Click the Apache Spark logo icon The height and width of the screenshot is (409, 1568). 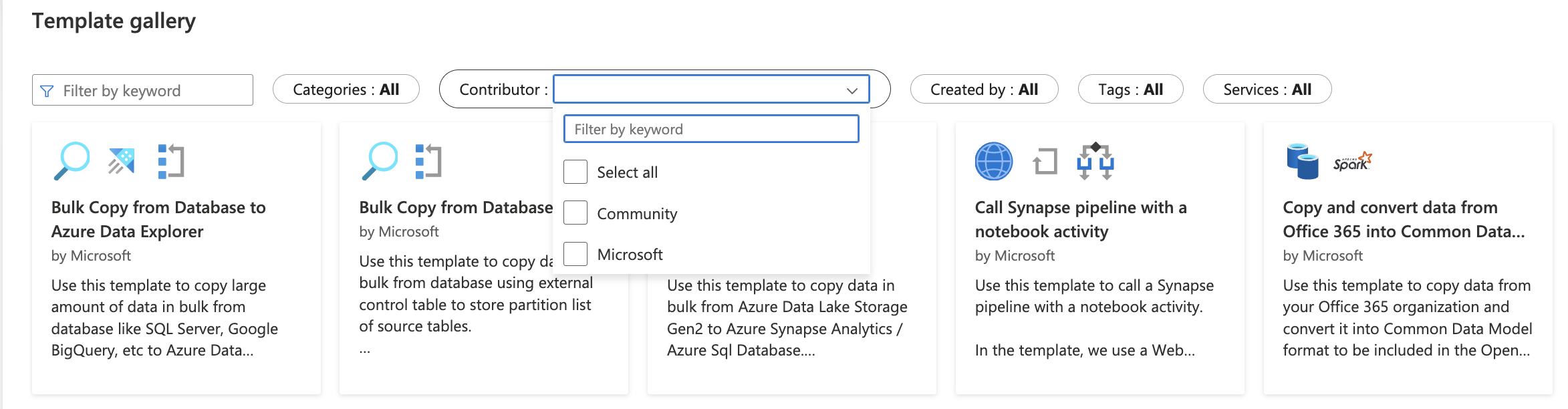(1352, 162)
